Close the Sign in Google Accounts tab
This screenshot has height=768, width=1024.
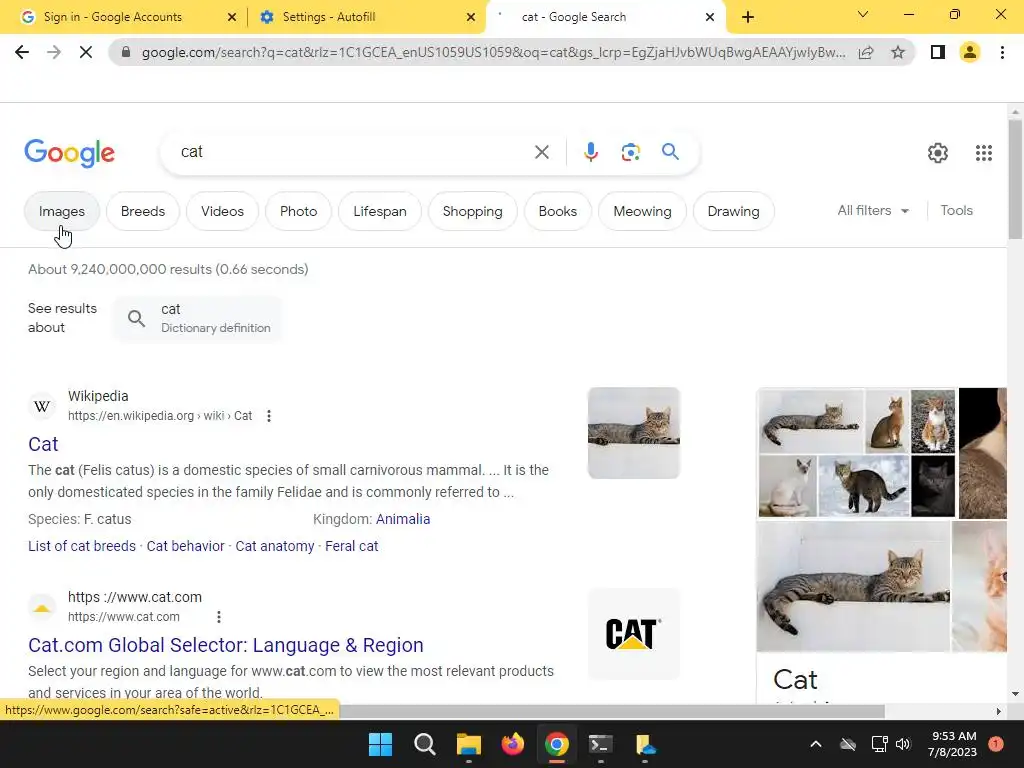[x=232, y=17]
